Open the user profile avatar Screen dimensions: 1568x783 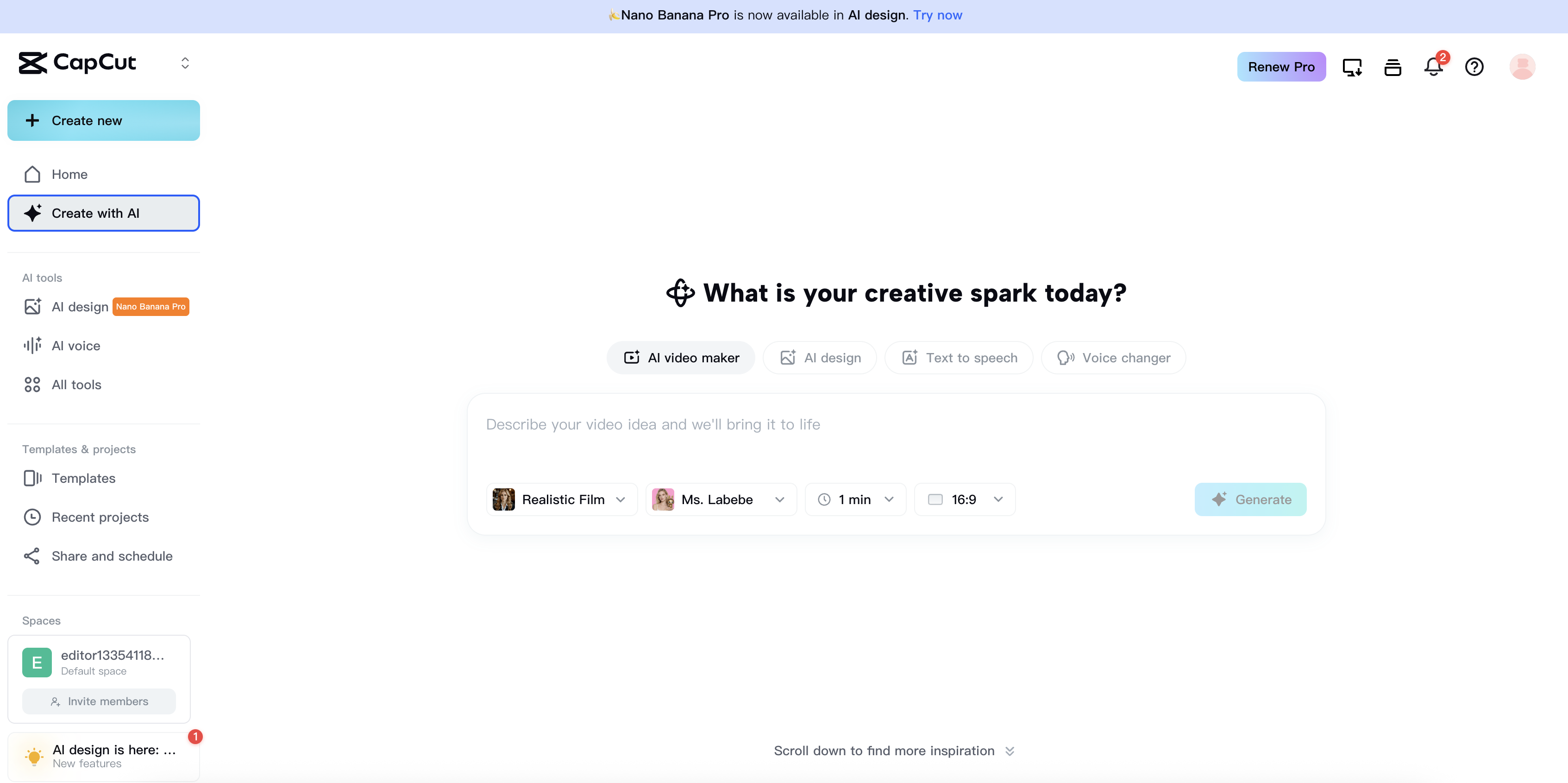[1522, 66]
